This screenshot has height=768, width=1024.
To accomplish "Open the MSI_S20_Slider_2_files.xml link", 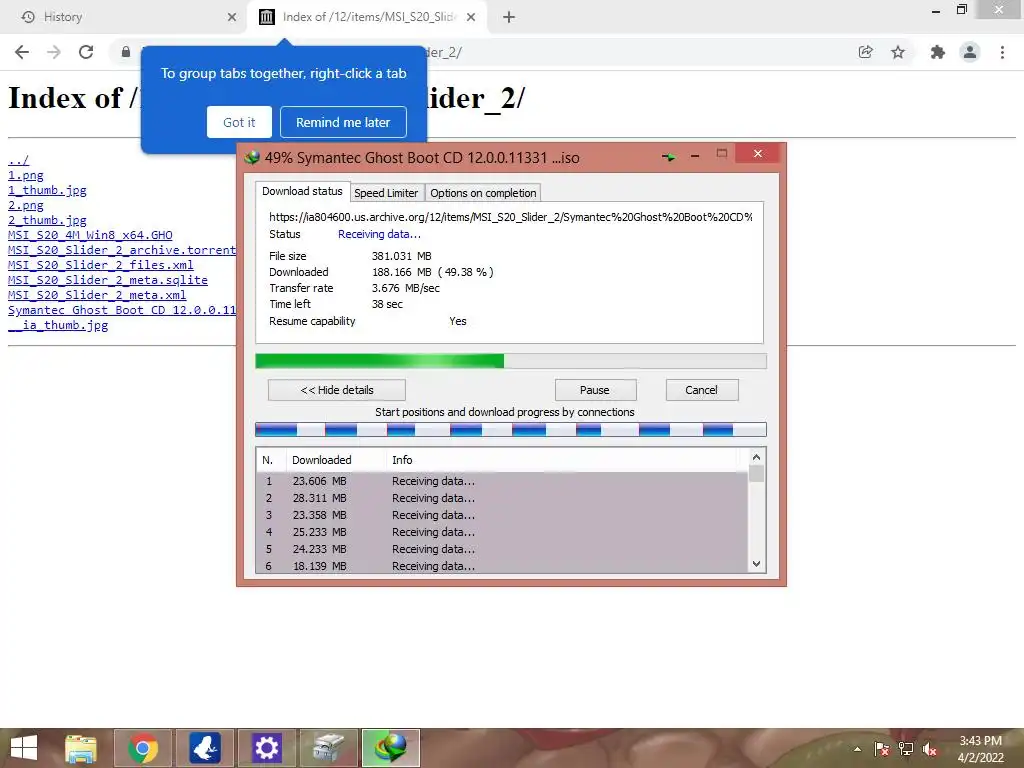I will [x=101, y=265].
